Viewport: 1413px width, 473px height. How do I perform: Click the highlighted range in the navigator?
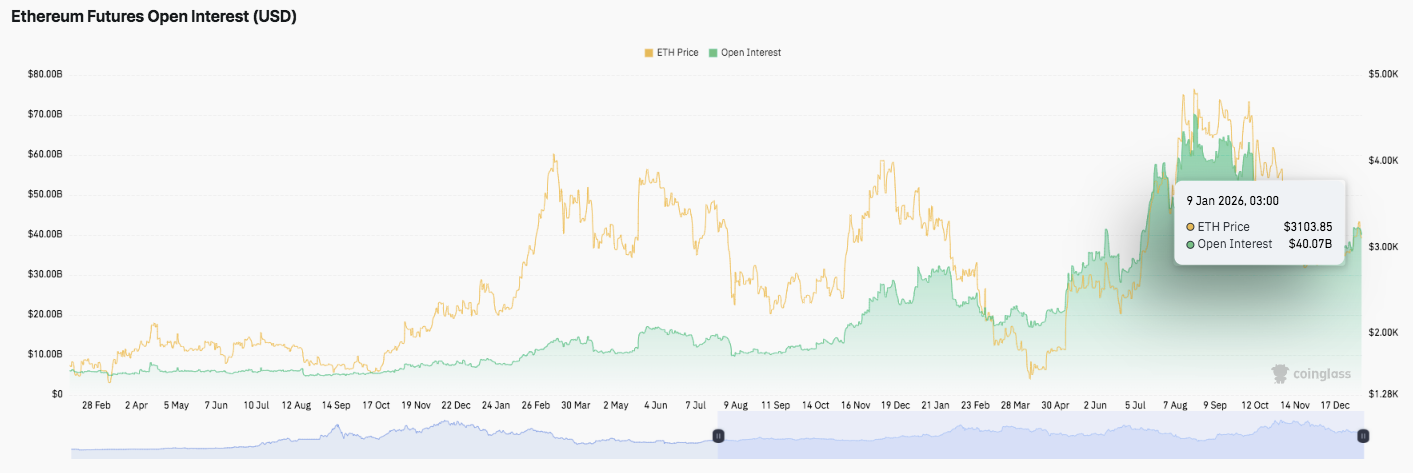click(1040, 438)
